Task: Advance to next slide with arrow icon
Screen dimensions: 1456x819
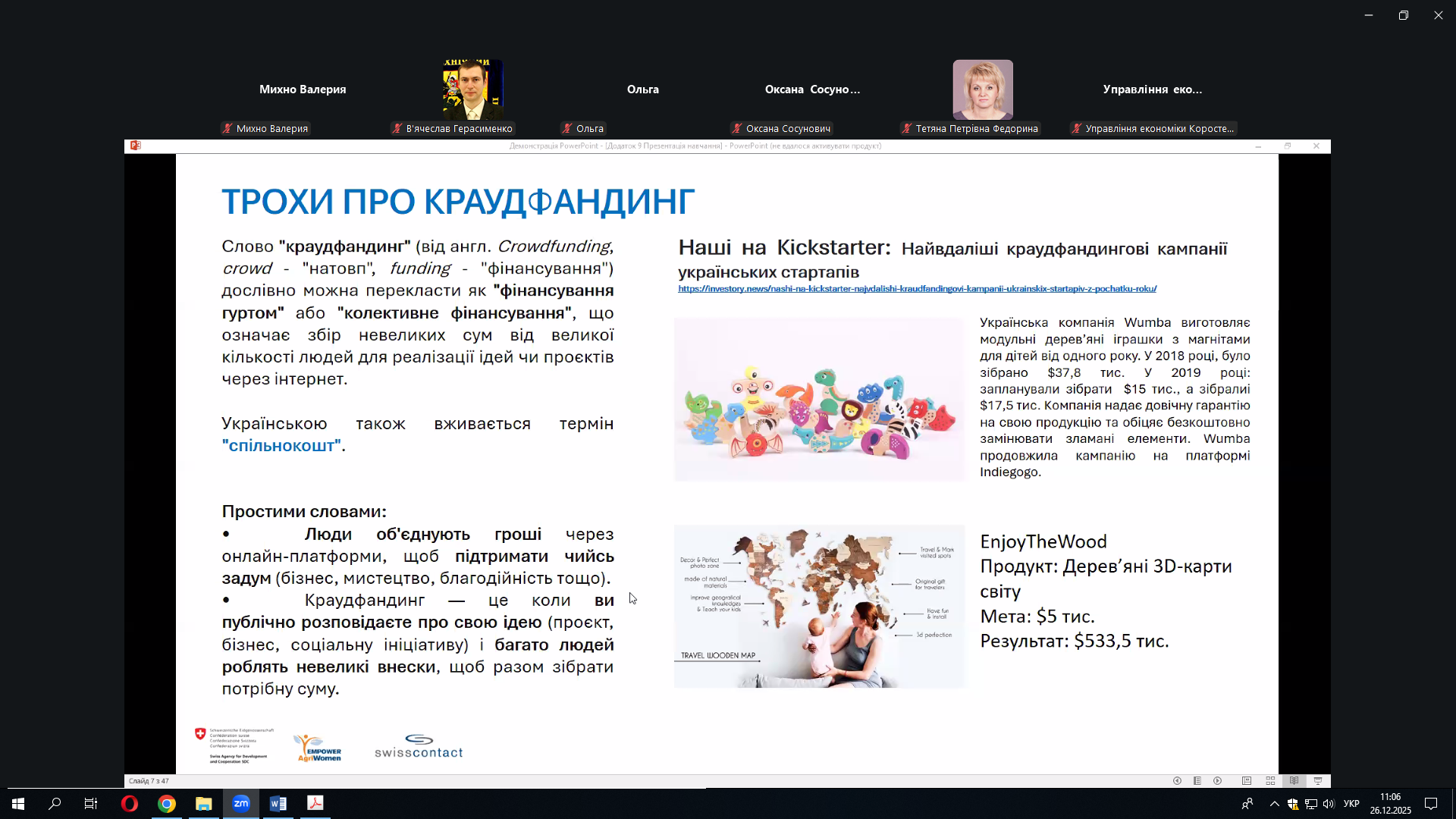Action: coord(1218,781)
